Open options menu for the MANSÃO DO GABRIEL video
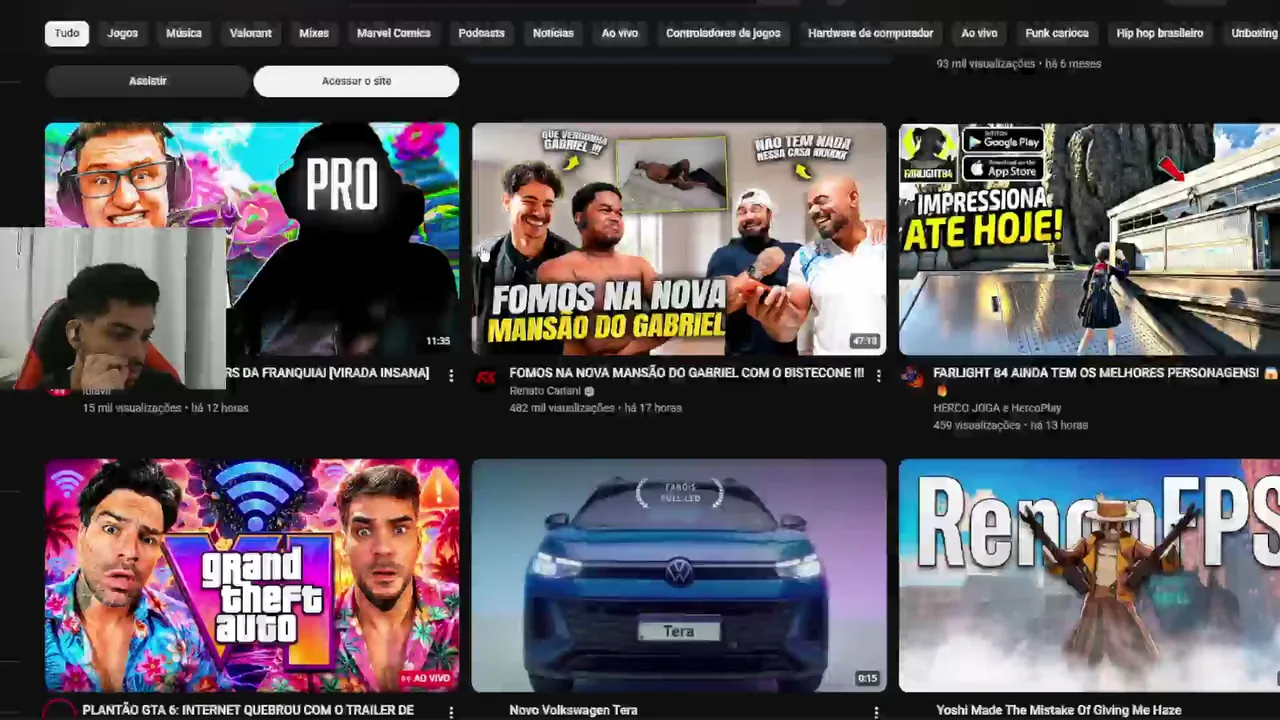This screenshot has height=720, width=1280. click(878, 375)
